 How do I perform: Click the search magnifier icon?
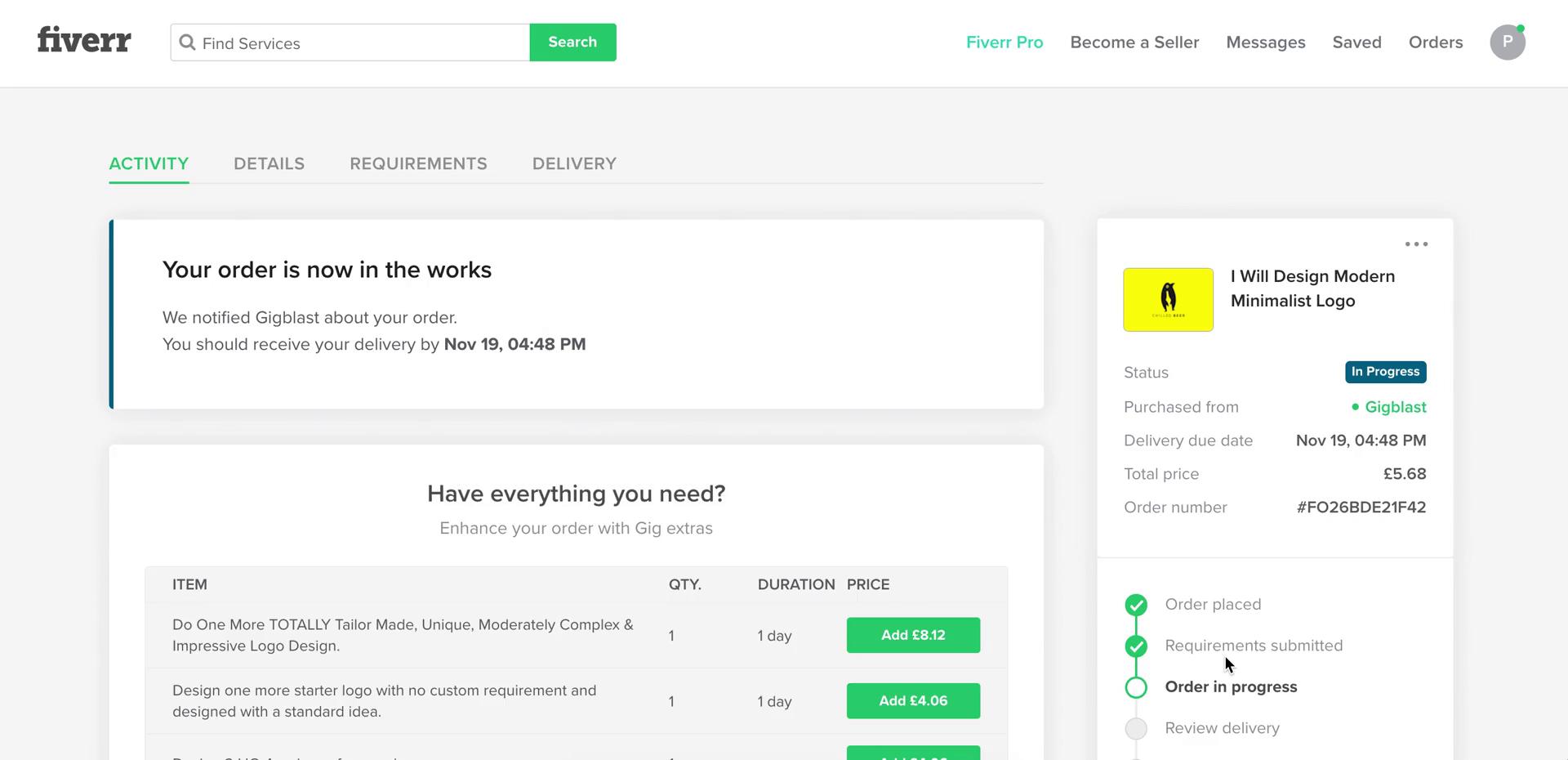click(188, 42)
